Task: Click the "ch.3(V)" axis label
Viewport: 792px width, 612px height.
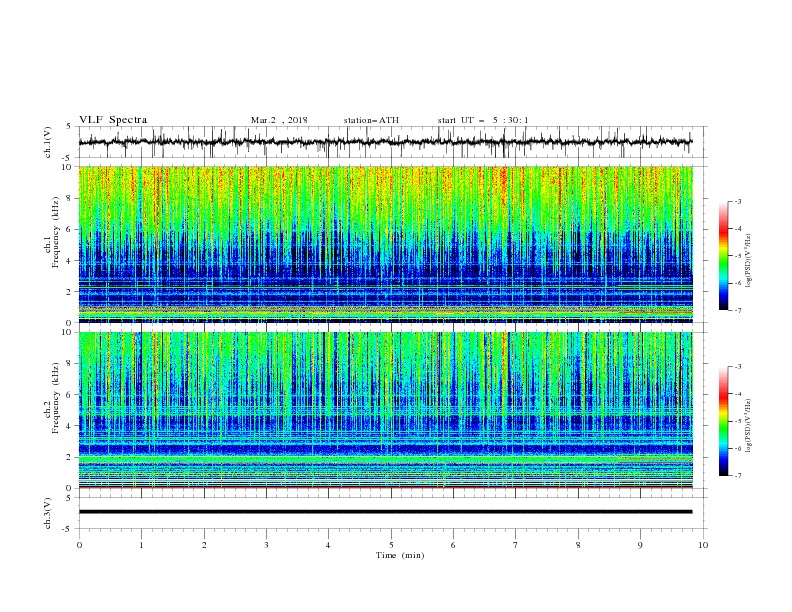Action: click(48, 513)
